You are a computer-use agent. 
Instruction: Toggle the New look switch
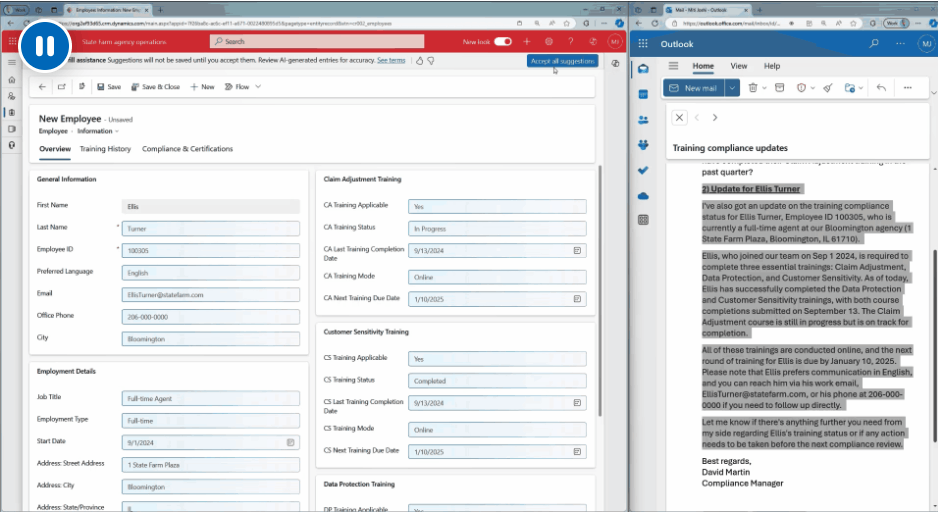503,41
